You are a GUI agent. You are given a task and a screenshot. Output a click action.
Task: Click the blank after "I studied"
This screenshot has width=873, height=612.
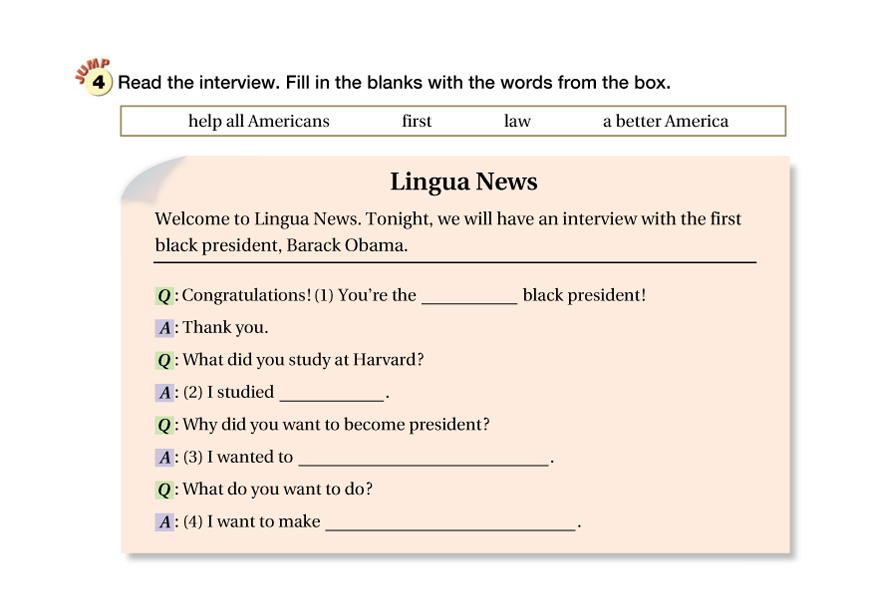pos(332,393)
